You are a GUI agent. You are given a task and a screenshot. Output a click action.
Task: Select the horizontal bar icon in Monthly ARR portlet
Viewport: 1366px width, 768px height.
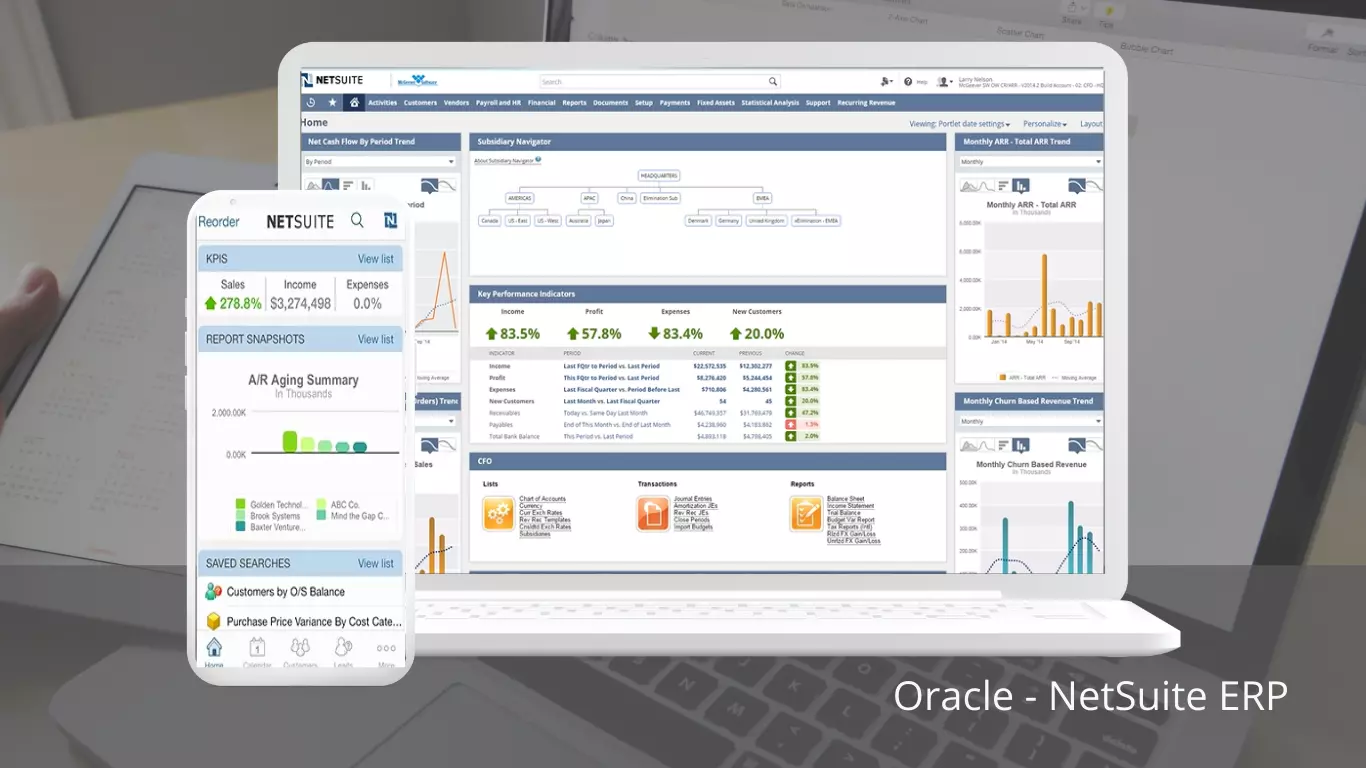point(1003,185)
